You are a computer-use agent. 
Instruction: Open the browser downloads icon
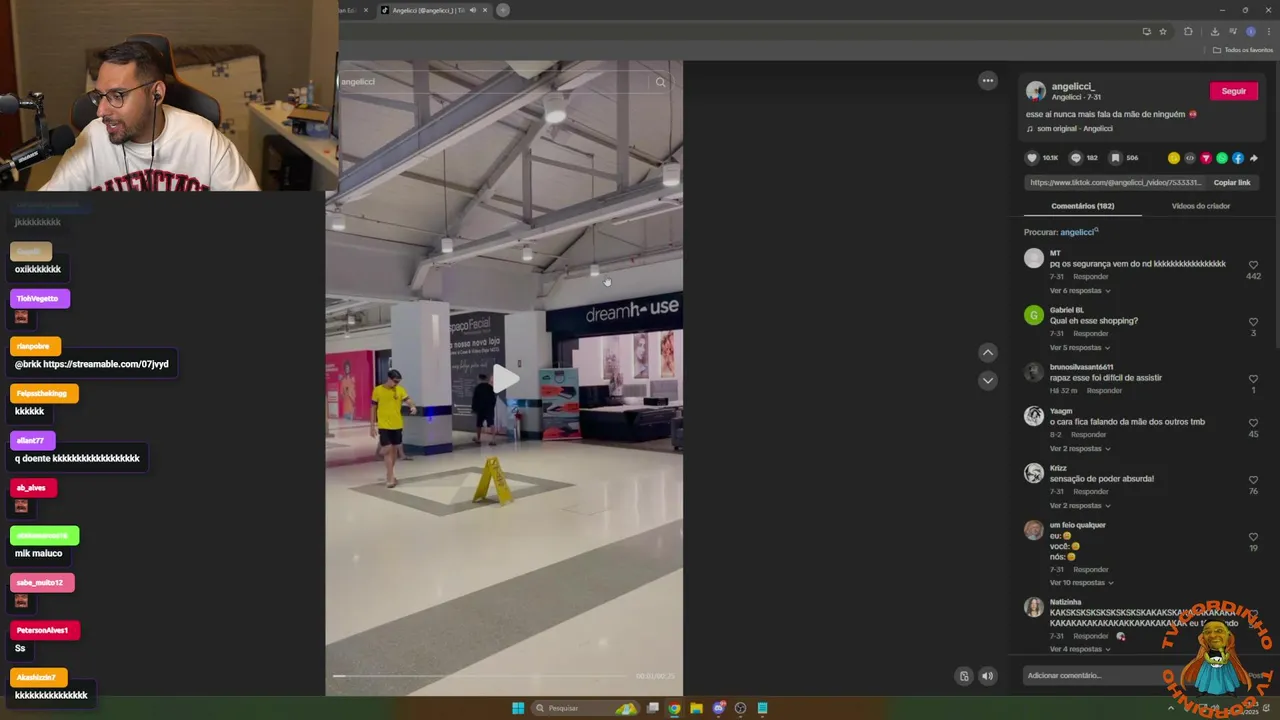[1214, 32]
